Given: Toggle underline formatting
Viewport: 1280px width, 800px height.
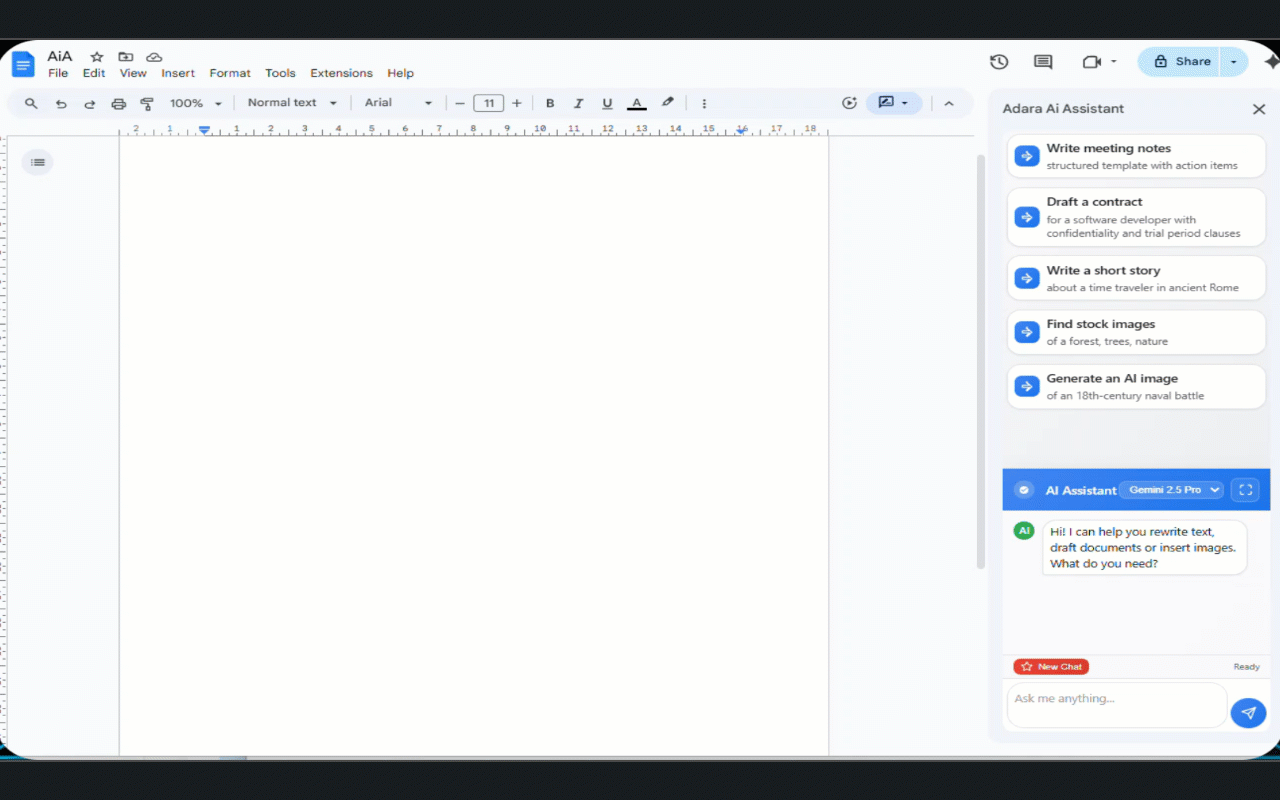Looking at the screenshot, I should (x=607, y=103).
